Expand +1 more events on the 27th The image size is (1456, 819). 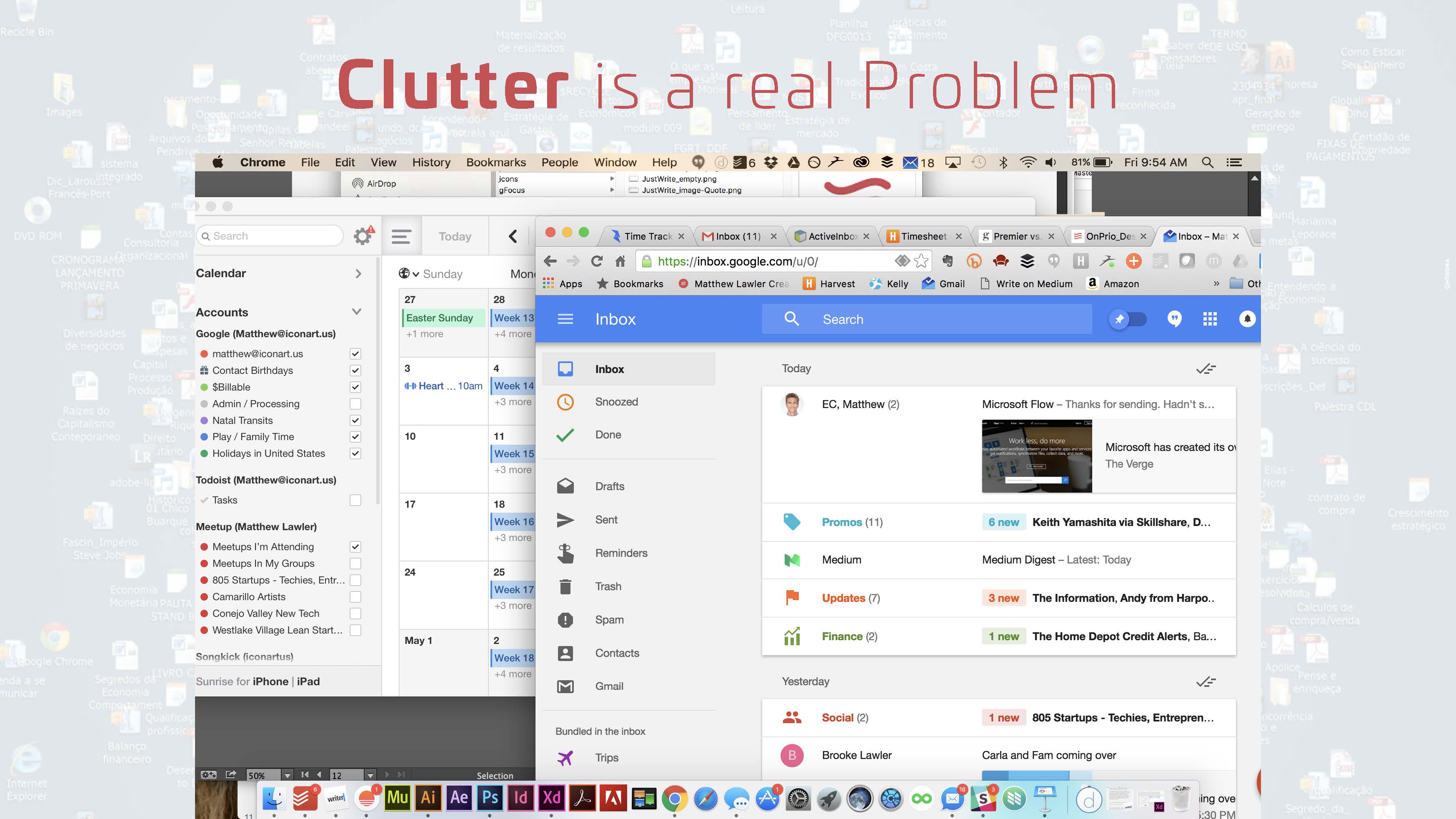click(x=425, y=334)
